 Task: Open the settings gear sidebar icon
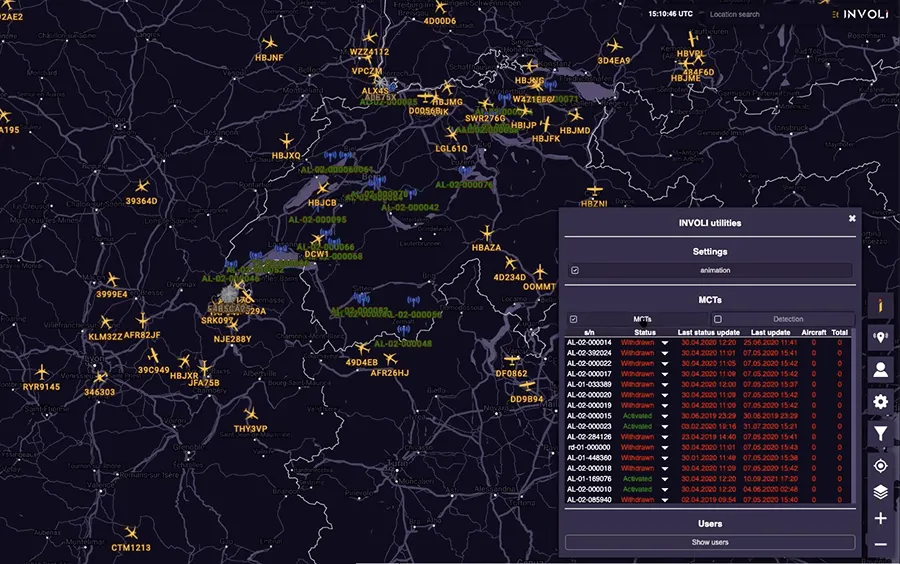(880, 402)
